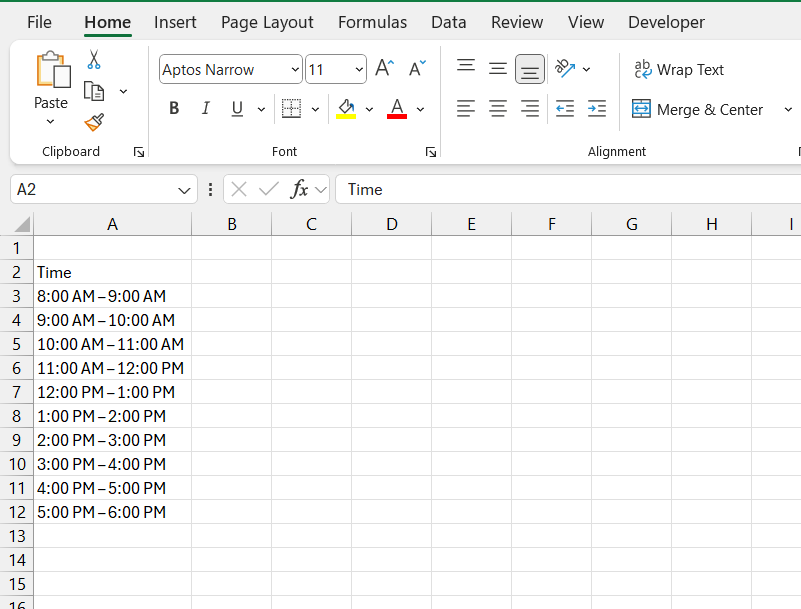Viewport: 801px width, 609px height.
Task: Apply the yellow fill color
Action: [x=346, y=108]
